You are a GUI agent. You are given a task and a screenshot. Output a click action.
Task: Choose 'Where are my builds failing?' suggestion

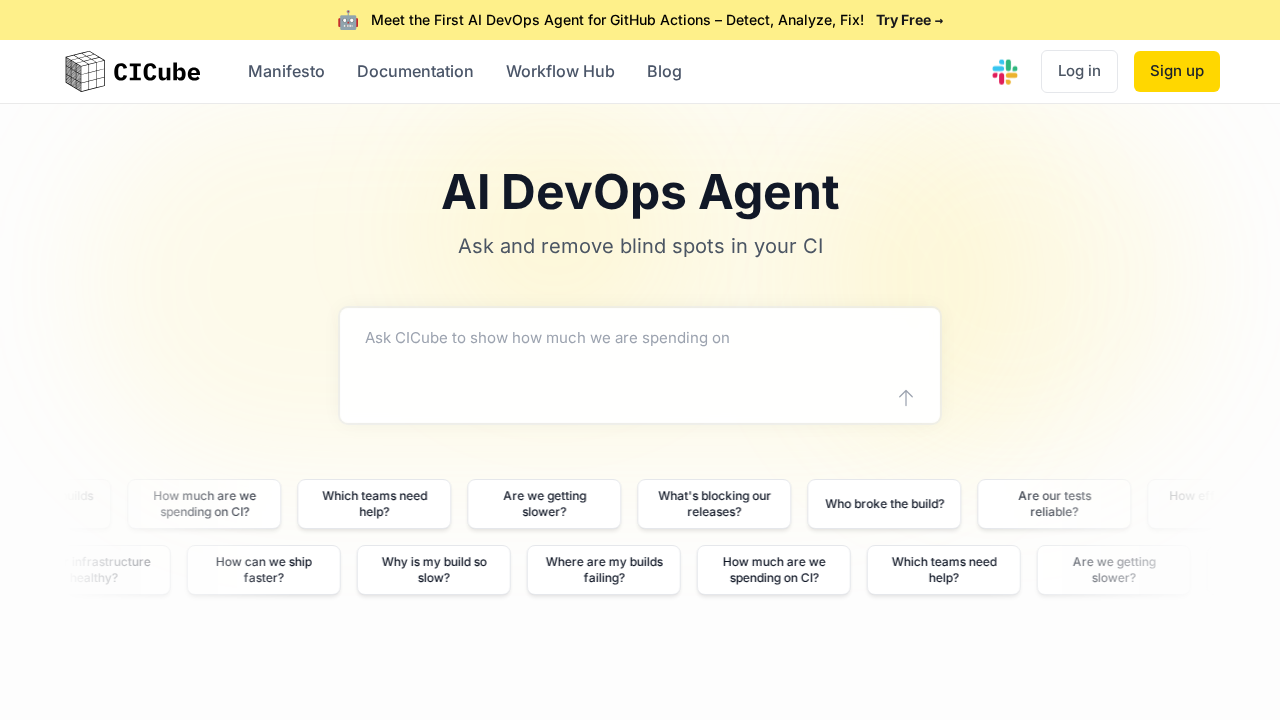(x=603, y=569)
